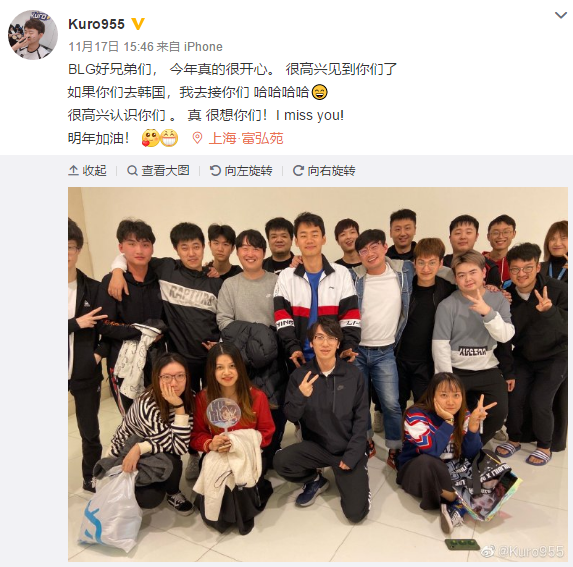The image size is (573, 567).
Task: Click the magnifier icon beside 查看大图
Action: tap(132, 171)
